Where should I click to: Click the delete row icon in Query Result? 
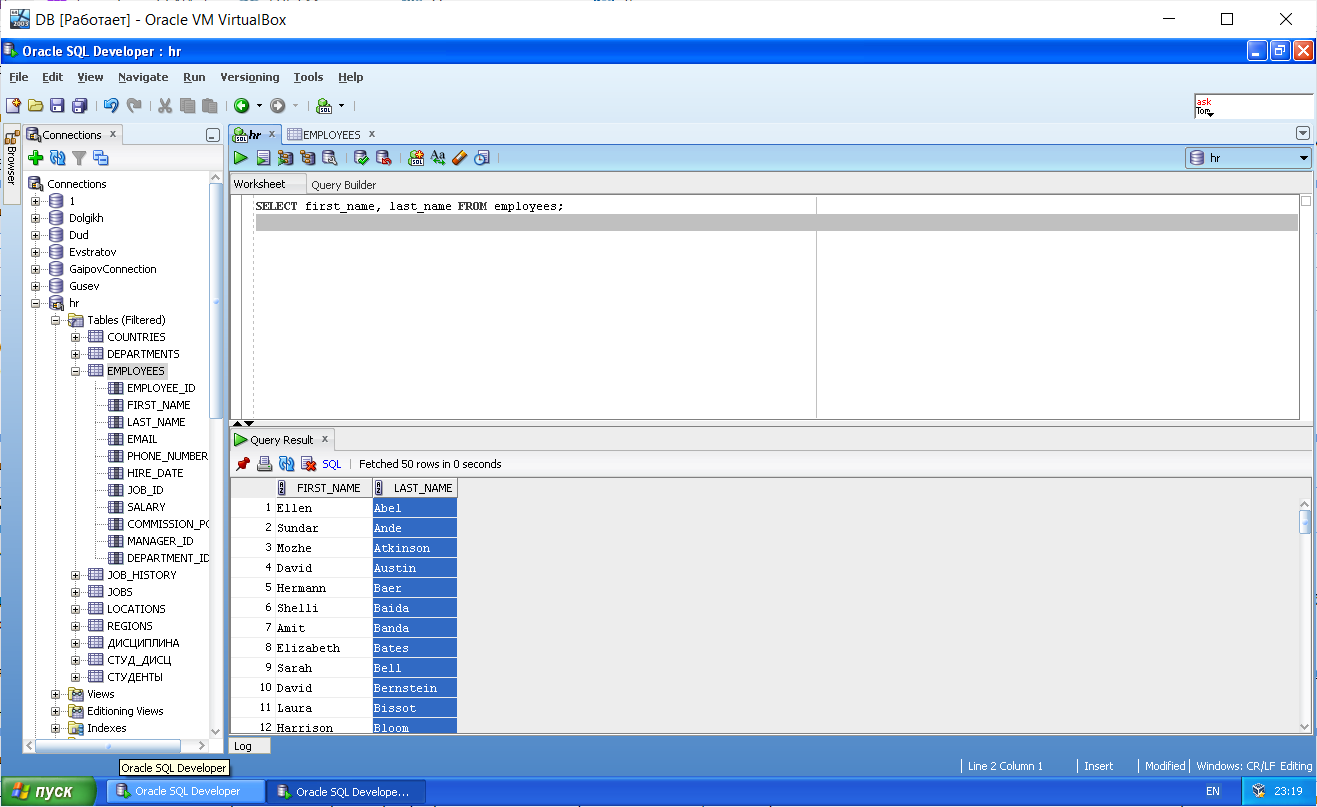pos(308,464)
